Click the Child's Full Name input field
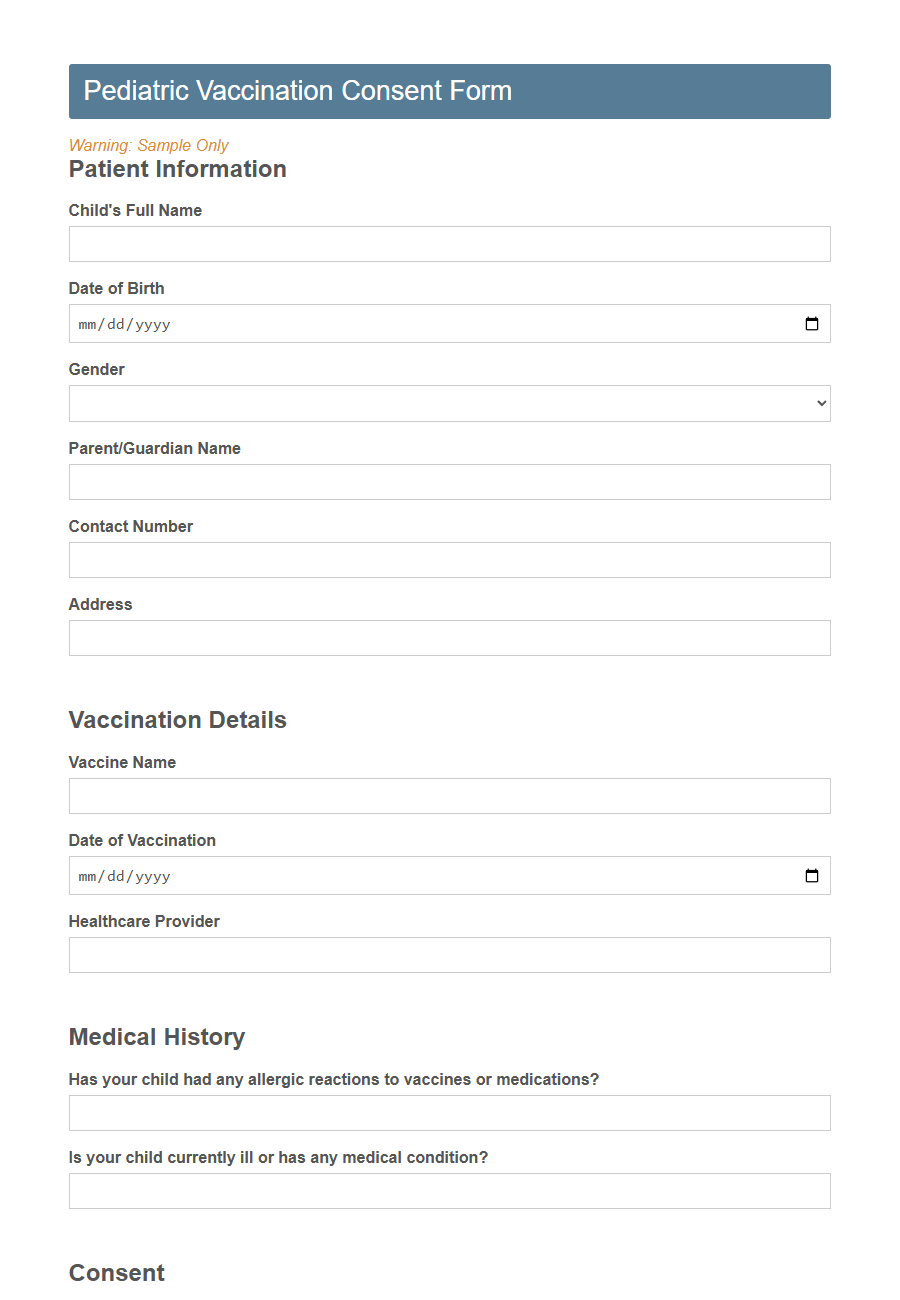900x1300 pixels. pyautogui.click(x=449, y=243)
